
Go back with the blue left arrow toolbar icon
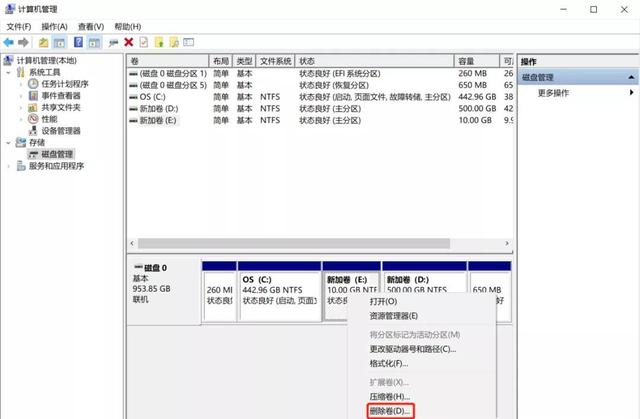pos(9,42)
